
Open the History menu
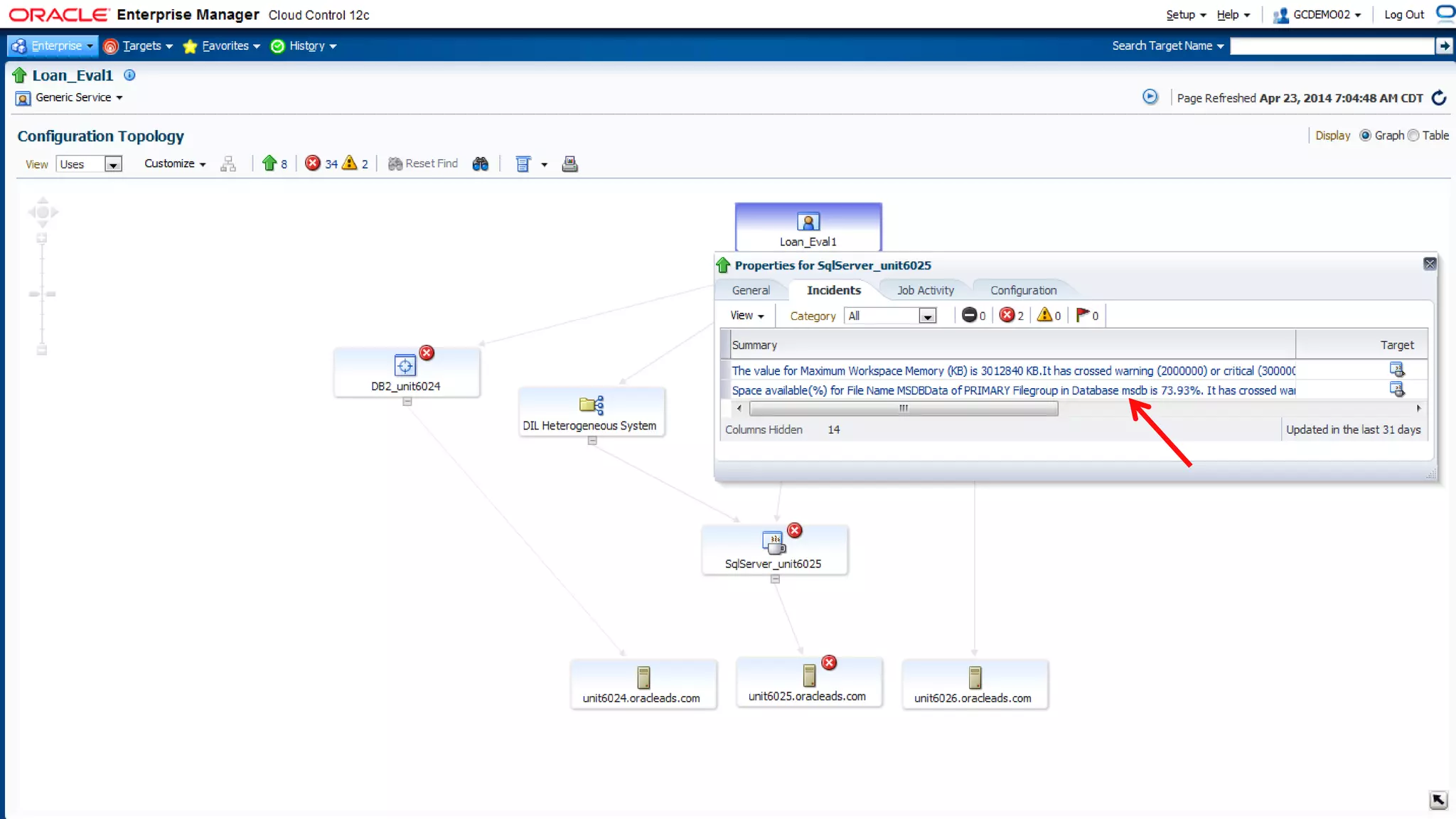(304, 45)
